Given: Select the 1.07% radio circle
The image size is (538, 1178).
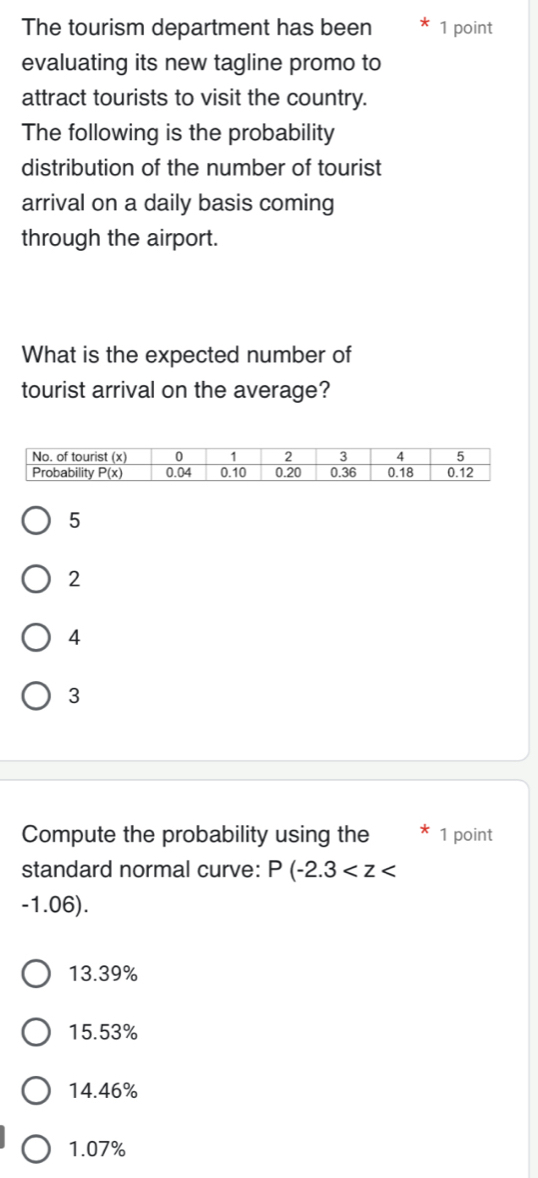Looking at the screenshot, I should point(38,1148).
